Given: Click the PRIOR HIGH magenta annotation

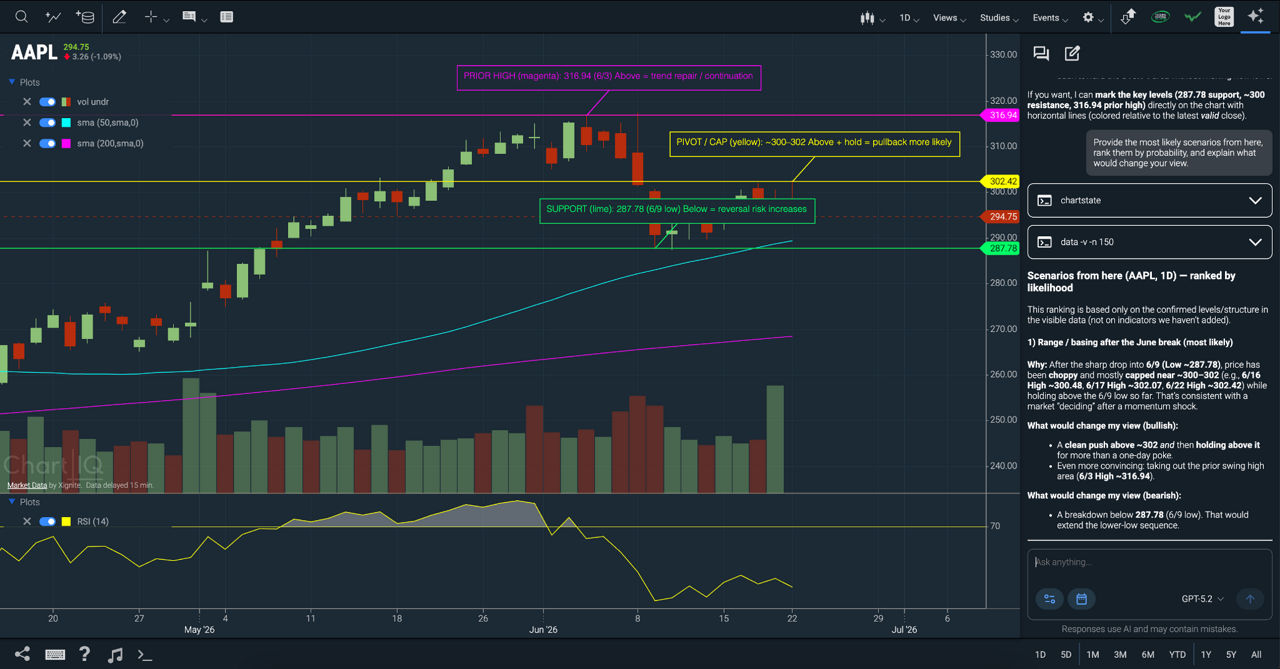Looking at the screenshot, I should point(609,76).
